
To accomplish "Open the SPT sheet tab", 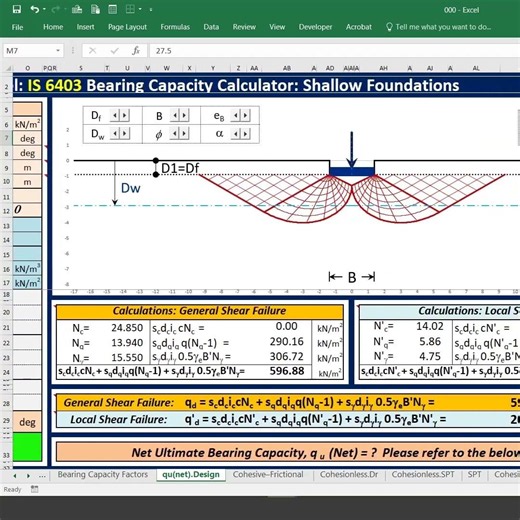I will coord(474,474).
